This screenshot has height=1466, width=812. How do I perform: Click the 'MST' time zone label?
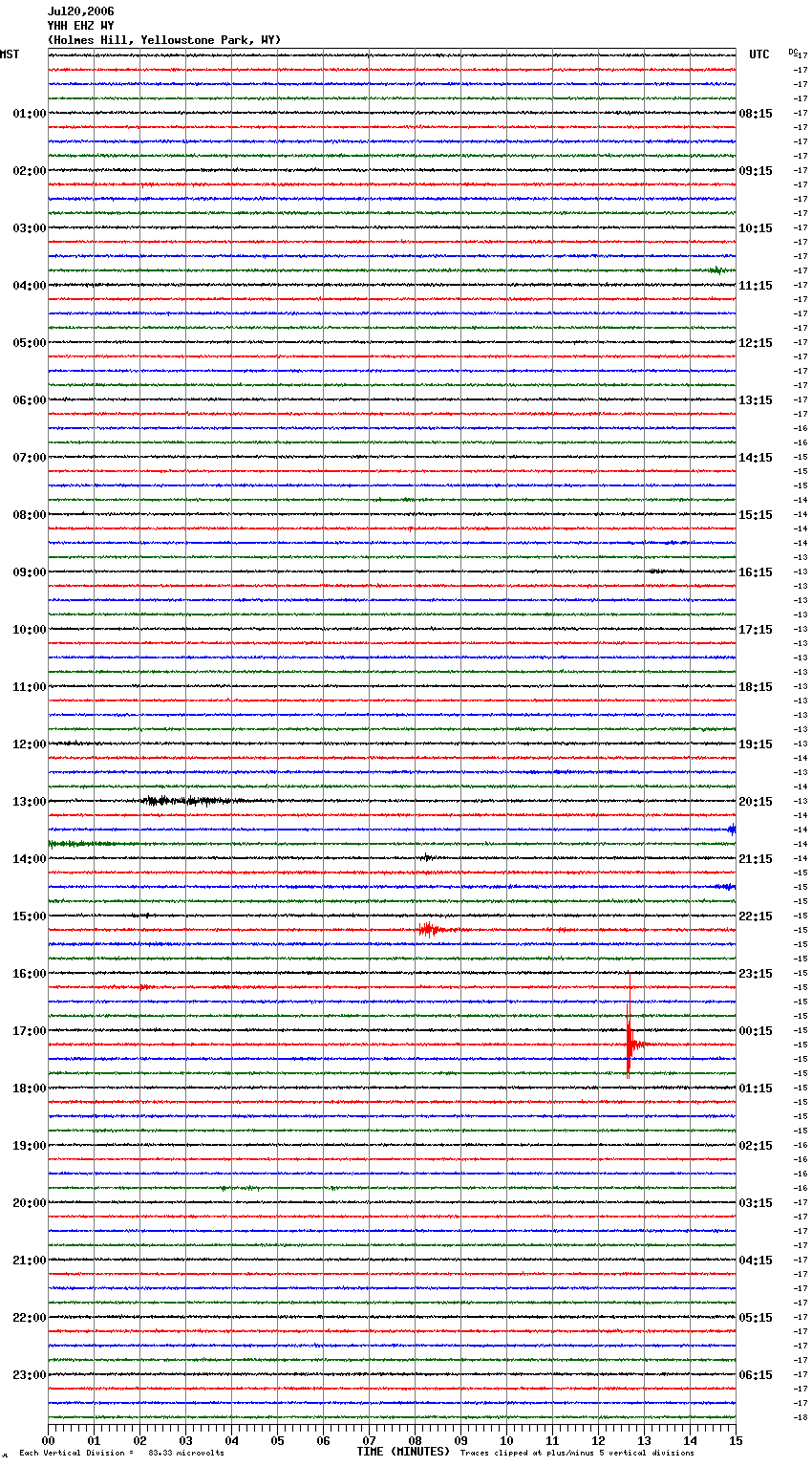coord(10,54)
